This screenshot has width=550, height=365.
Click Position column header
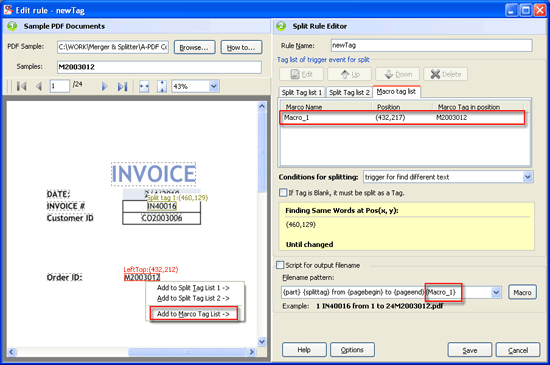coord(402,107)
